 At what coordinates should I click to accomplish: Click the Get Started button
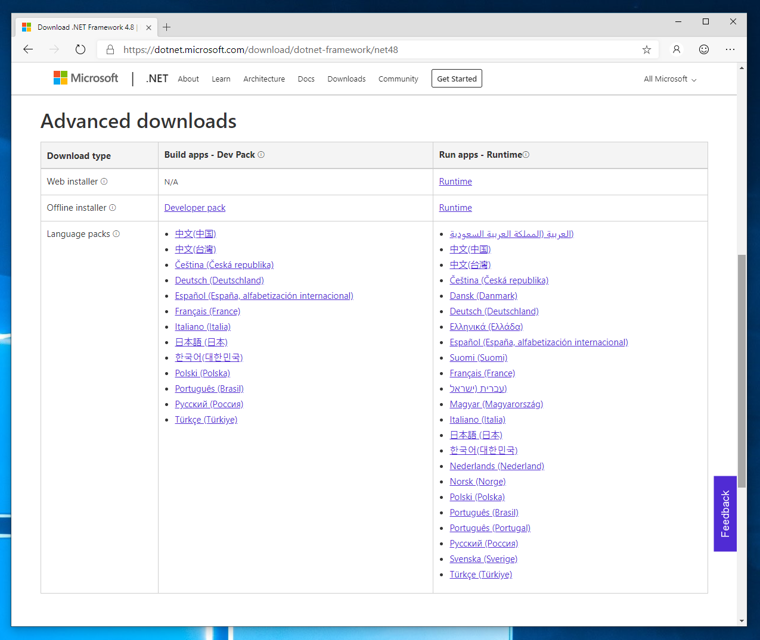pyautogui.click(x=457, y=79)
